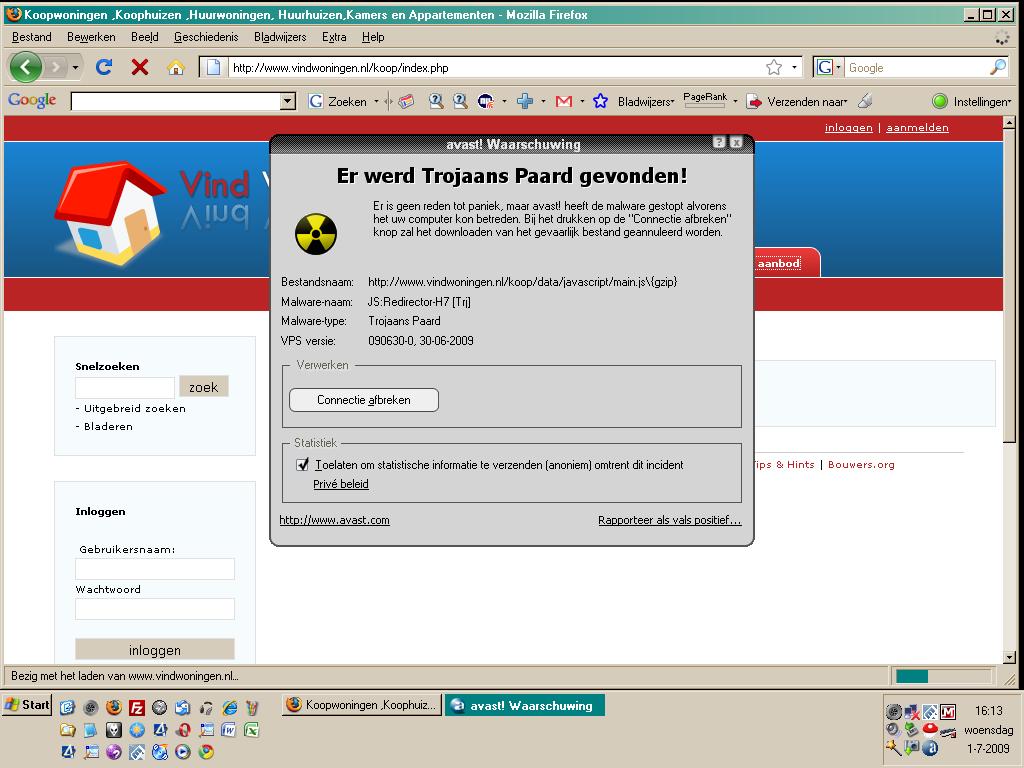Click the Gmail M icon in system tray
This screenshot has height=768, width=1024.
(948, 712)
